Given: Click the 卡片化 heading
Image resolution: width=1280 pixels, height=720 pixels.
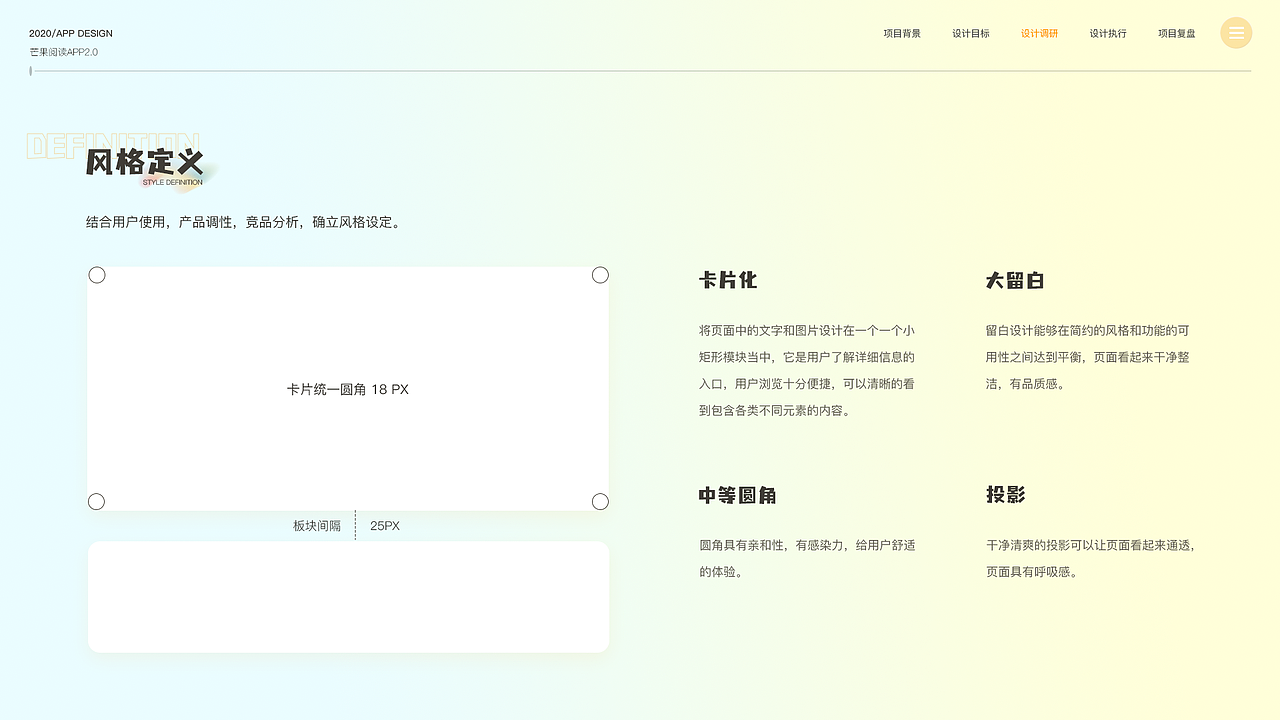Looking at the screenshot, I should point(729,281).
